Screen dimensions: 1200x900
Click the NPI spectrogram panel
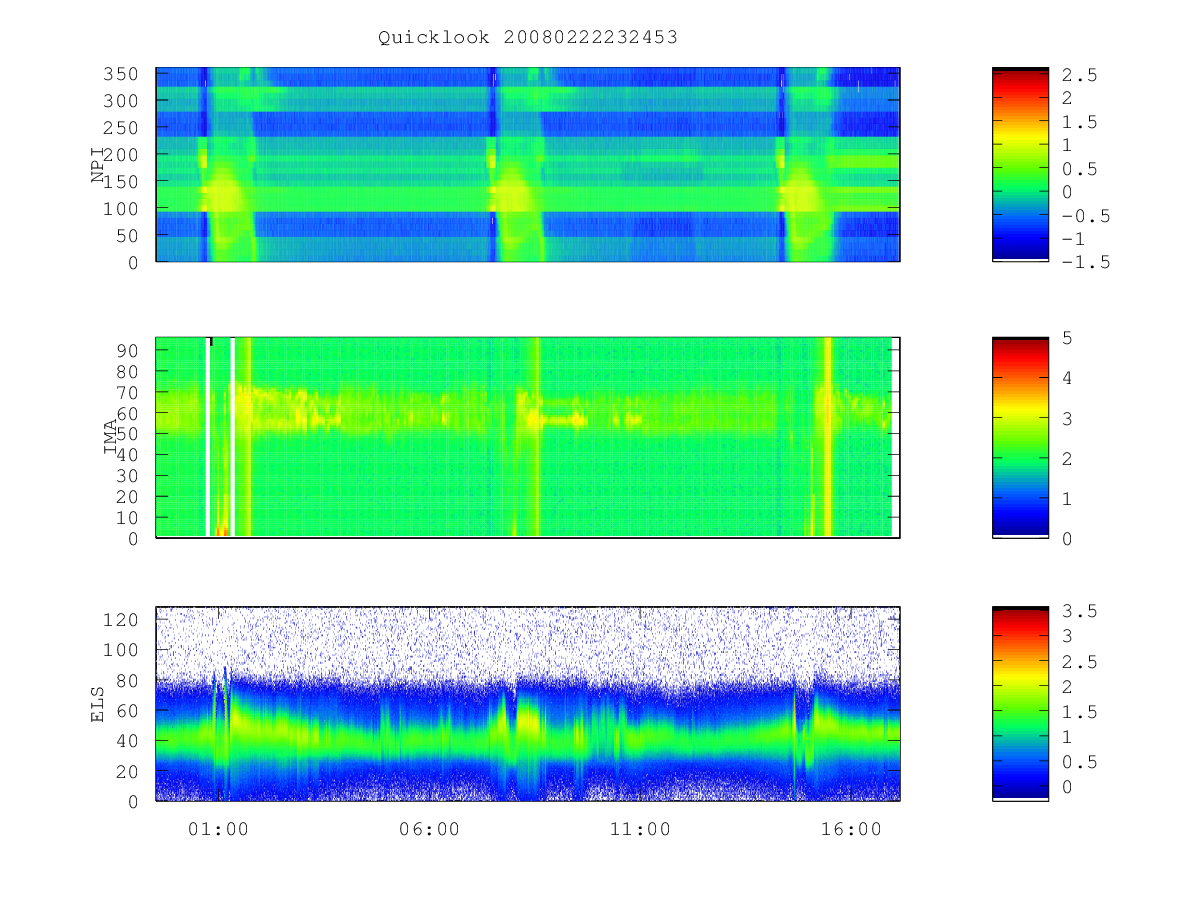pos(528,165)
